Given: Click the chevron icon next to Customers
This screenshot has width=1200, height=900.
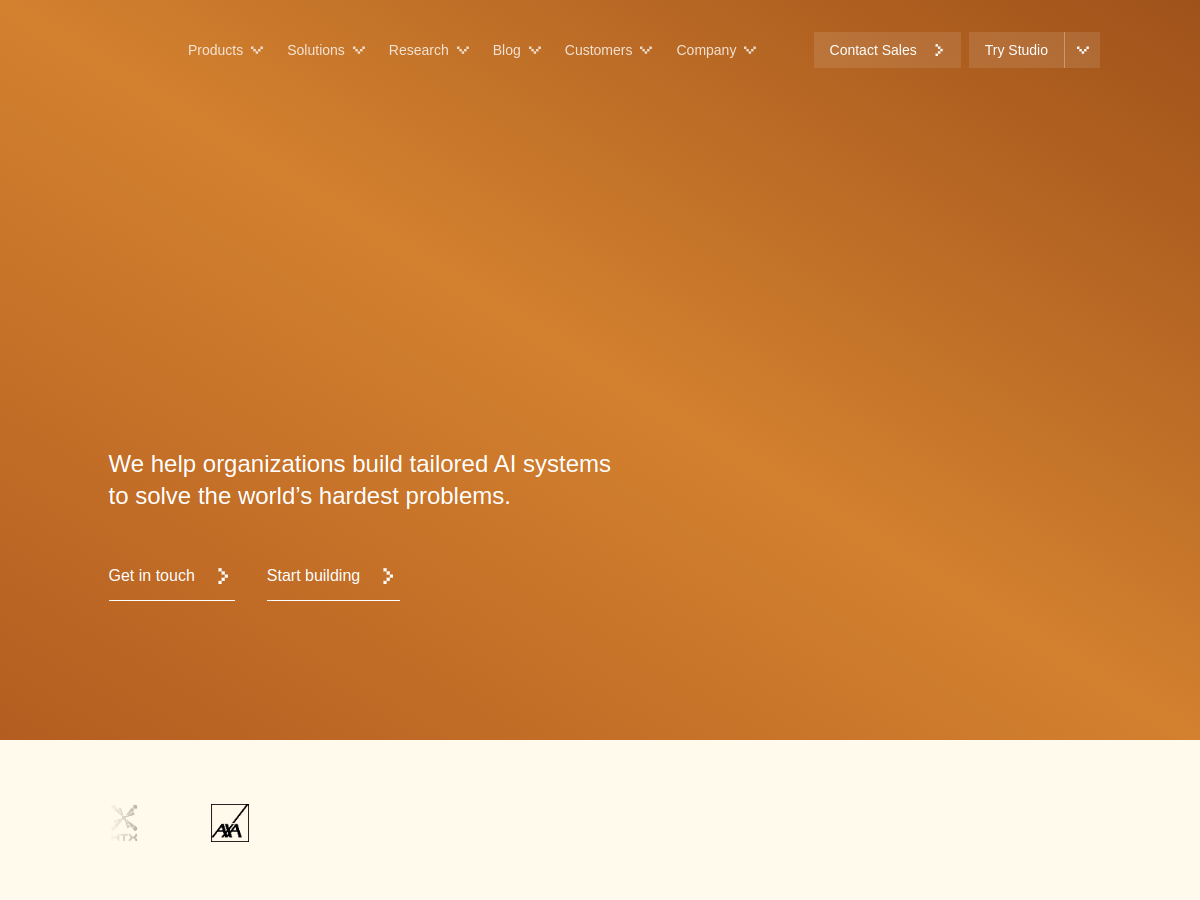Looking at the screenshot, I should point(645,50).
